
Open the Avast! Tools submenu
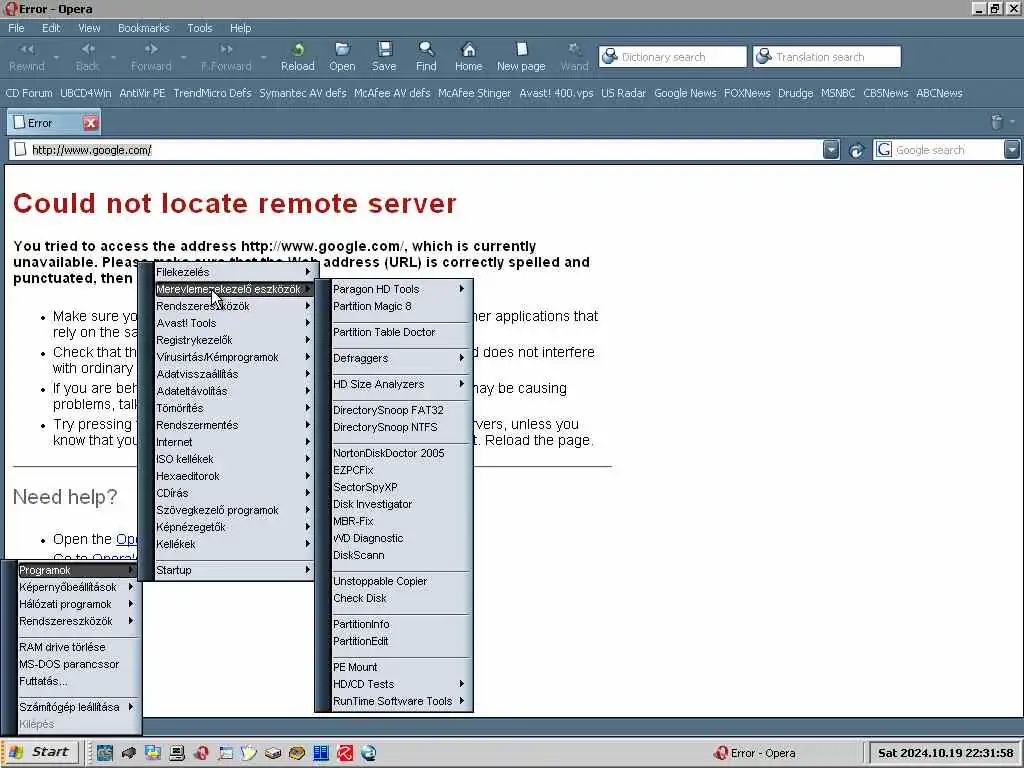[x=235, y=323]
